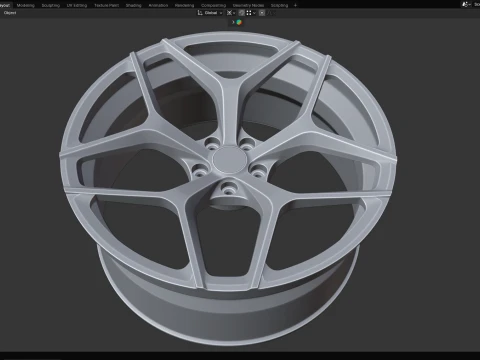Switch to the Animation workspace tab
This screenshot has height=360, width=480.
(x=158, y=5)
